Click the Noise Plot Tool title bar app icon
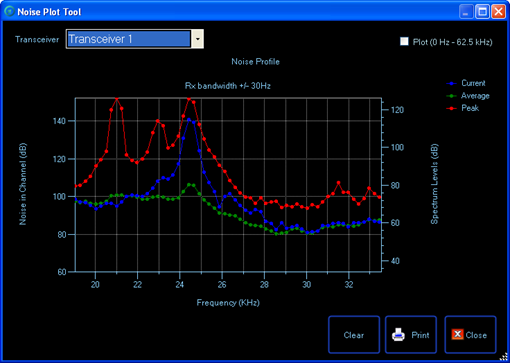Image resolution: width=510 pixels, height=363 pixels. (x=9, y=11)
